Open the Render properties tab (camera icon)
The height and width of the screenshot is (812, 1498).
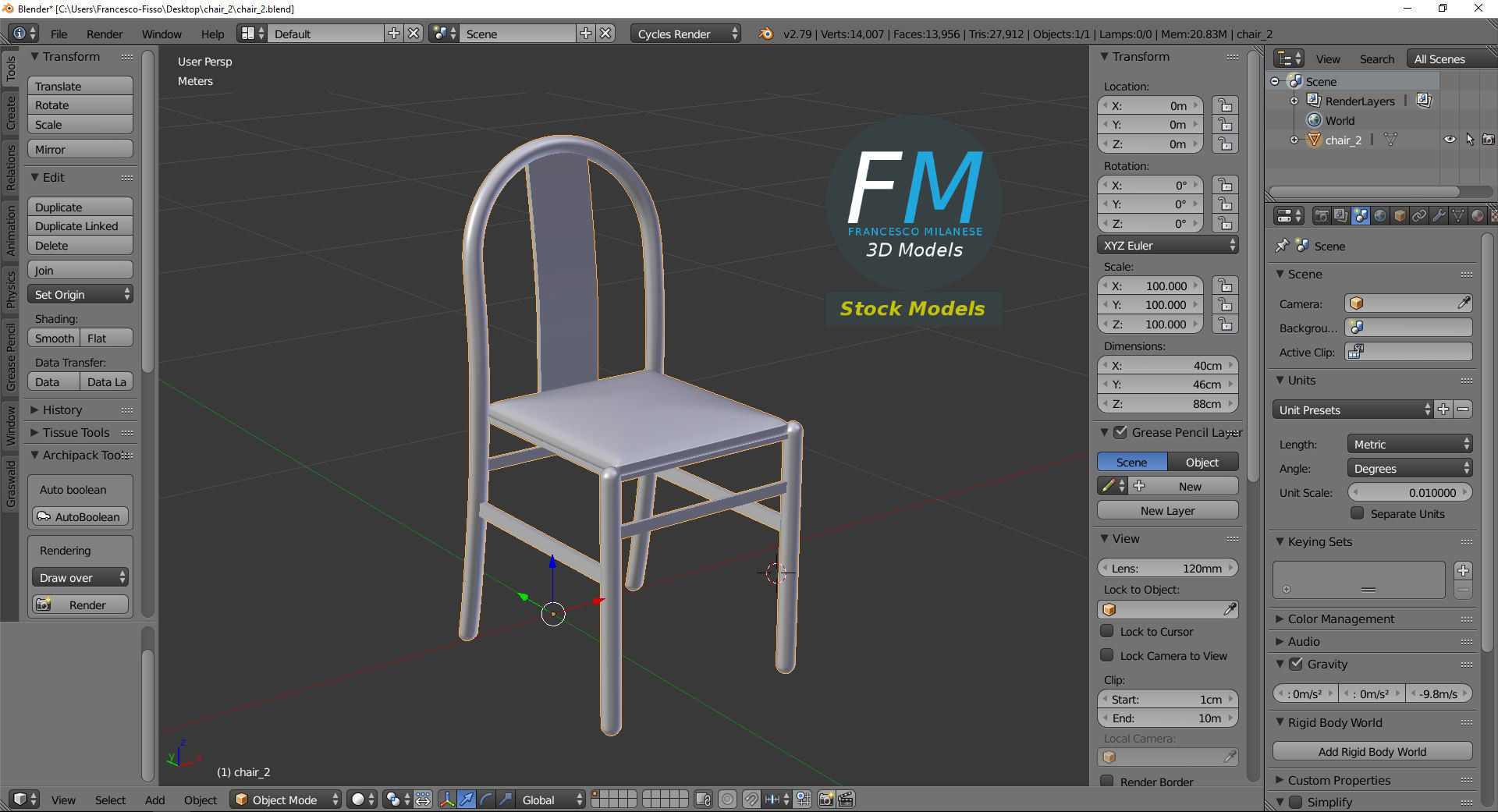tap(1322, 216)
